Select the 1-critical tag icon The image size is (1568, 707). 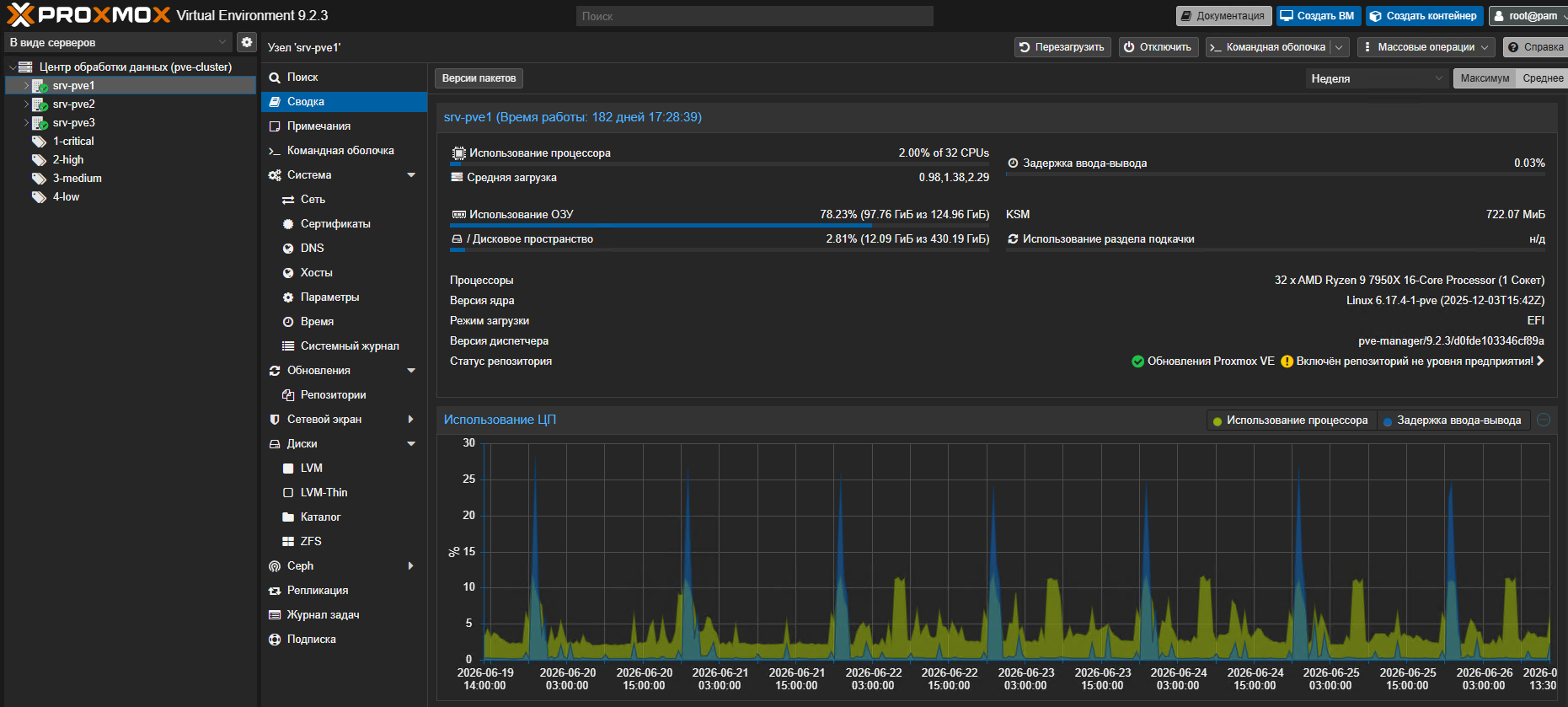(39, 142)
